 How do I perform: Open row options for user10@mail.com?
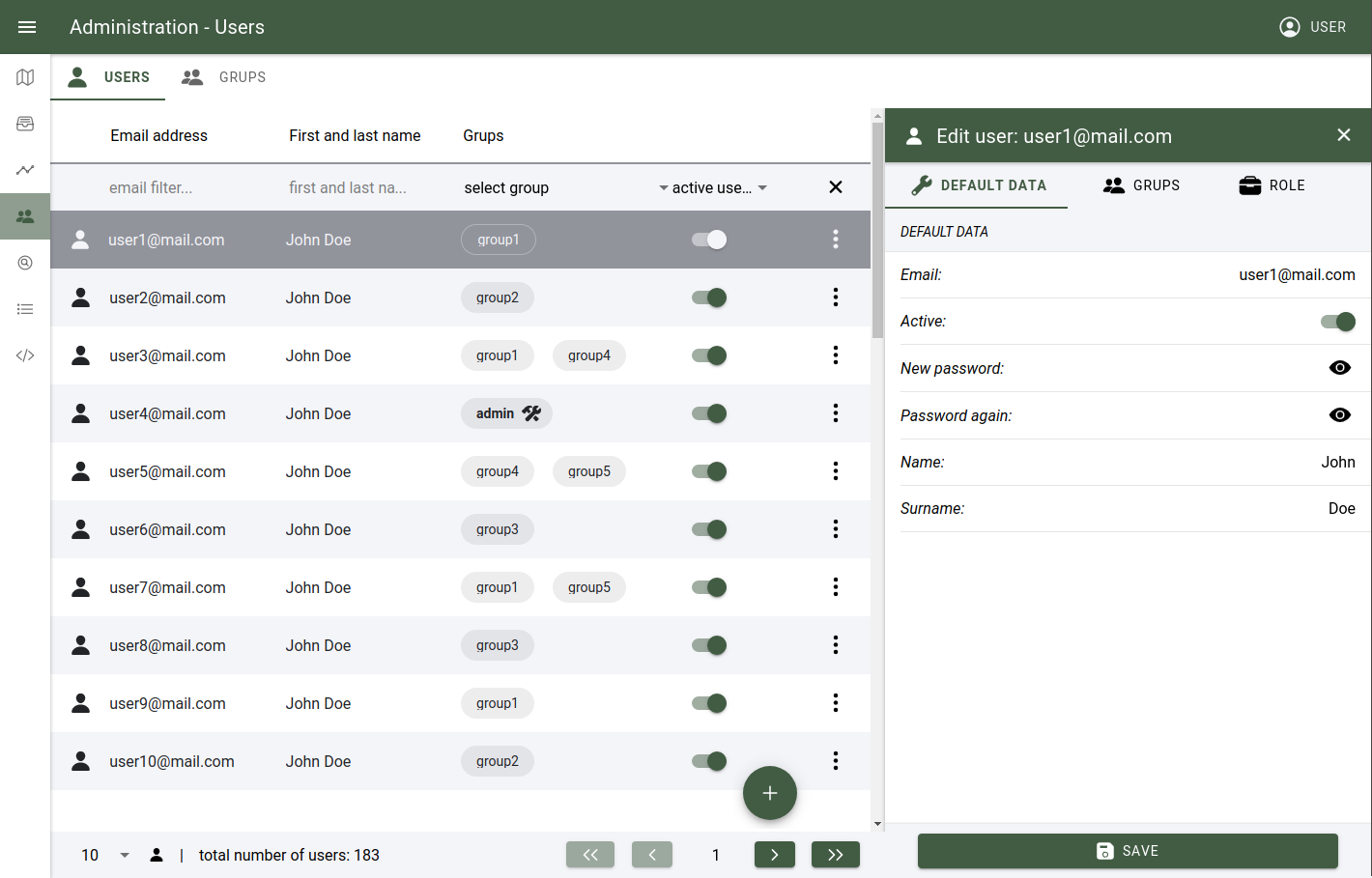tap(836, 761)
